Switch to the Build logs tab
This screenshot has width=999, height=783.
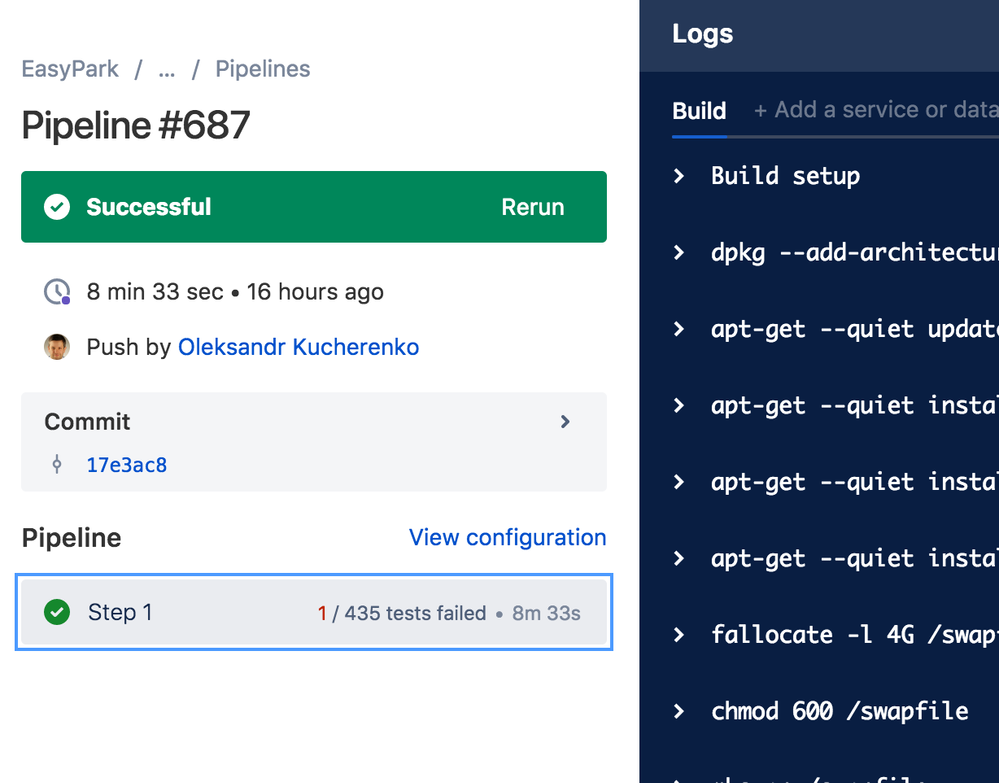pyautogui.click(x=699, y=111)
